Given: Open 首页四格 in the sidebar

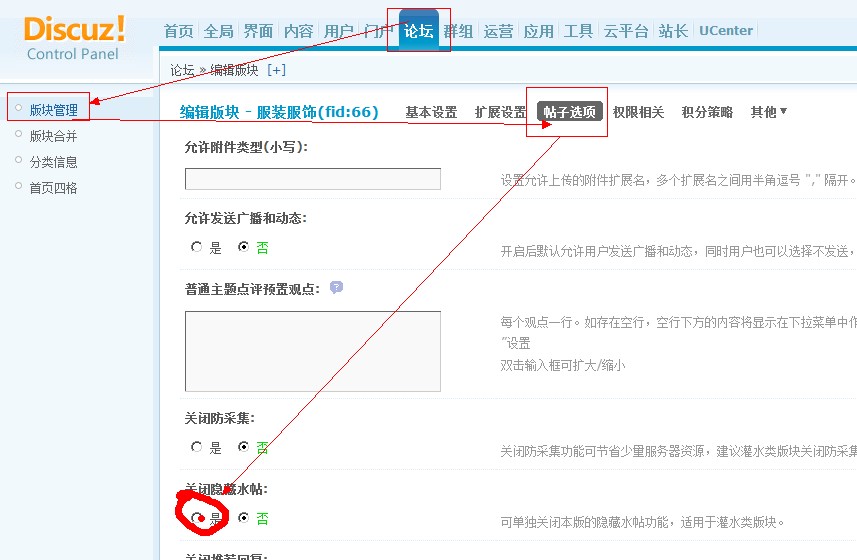Looking at the screenshot, I should coord(54,188).
